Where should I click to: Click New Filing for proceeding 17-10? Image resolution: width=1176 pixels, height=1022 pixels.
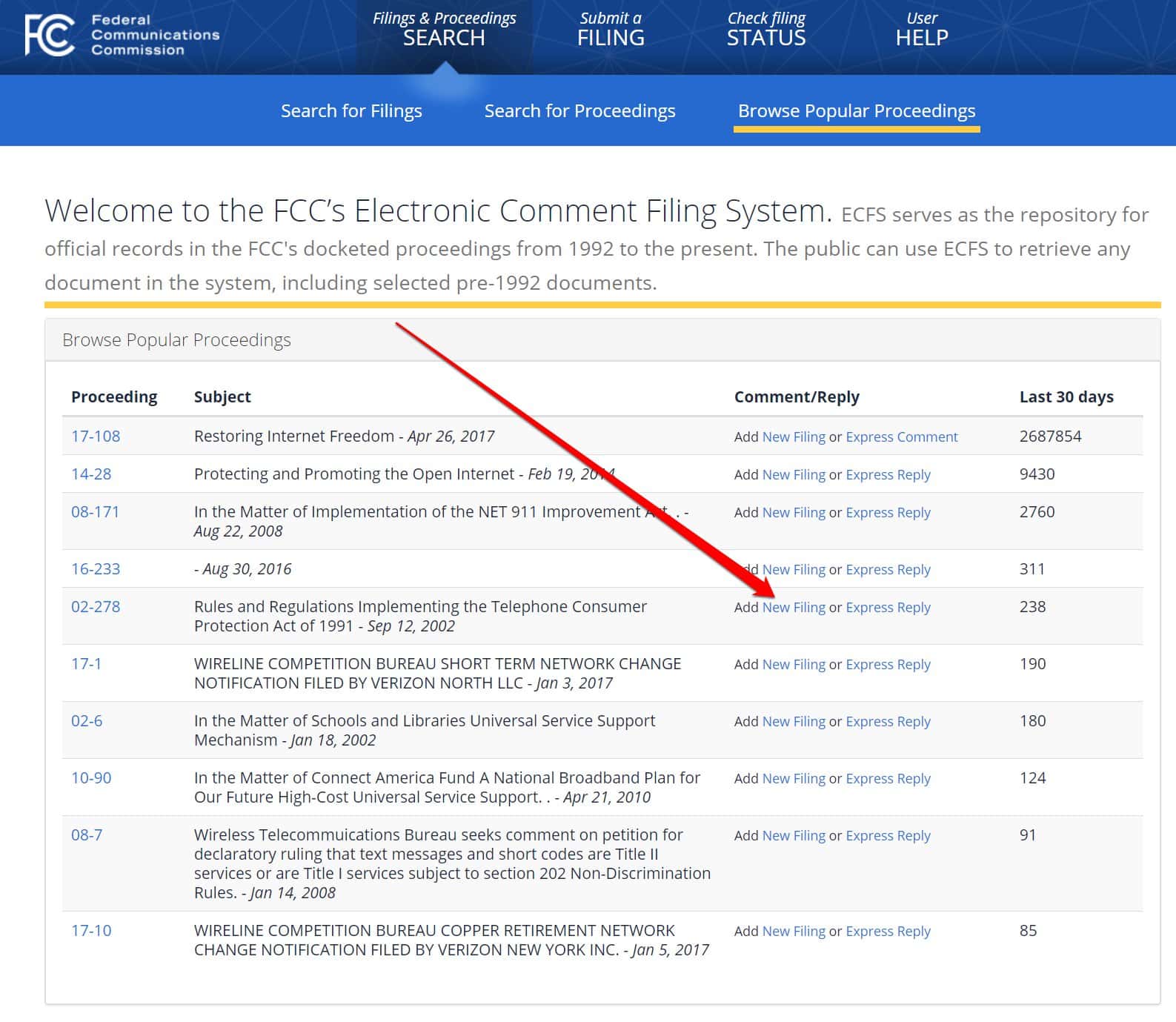pyautogui.click(x=794, y=932)
